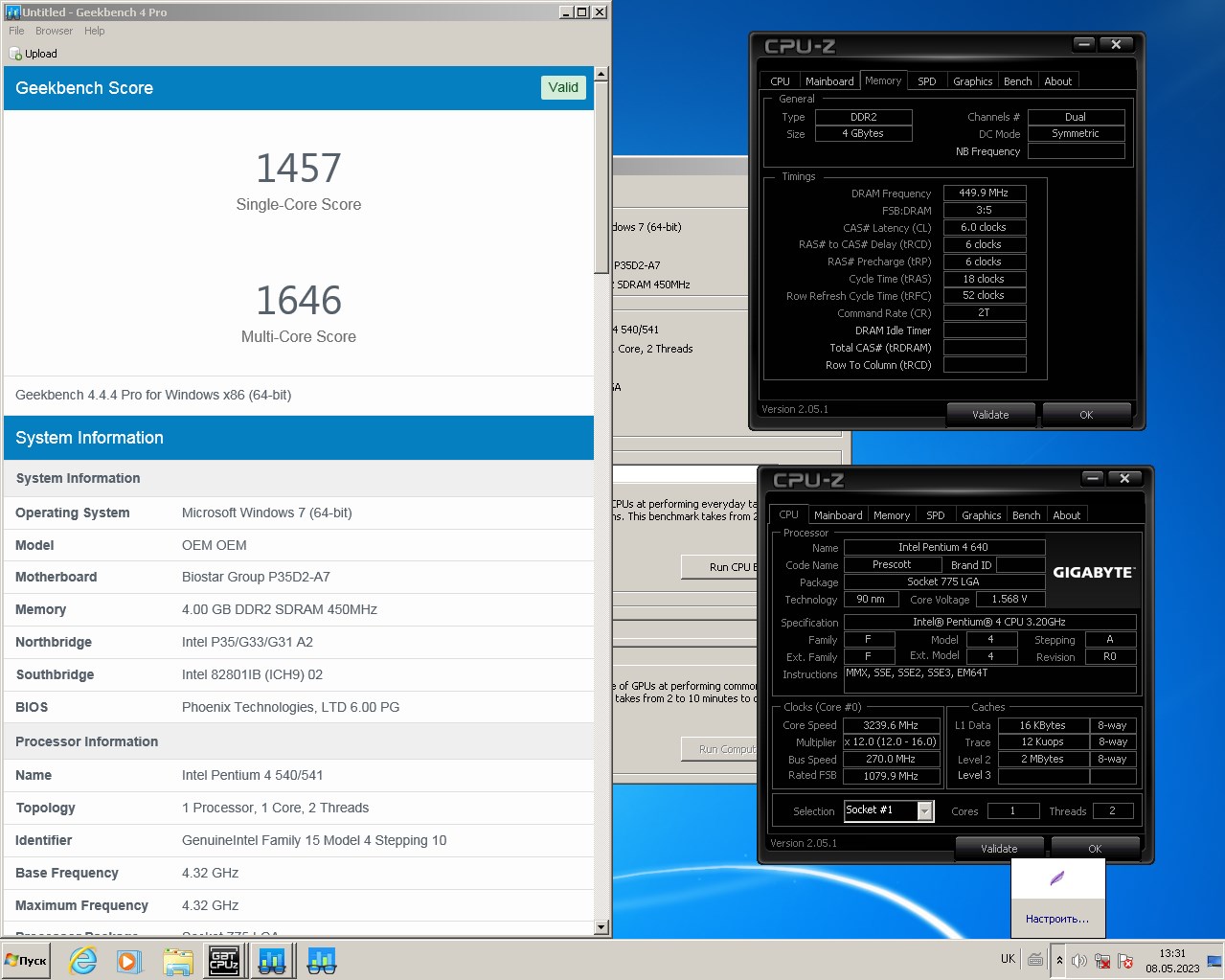Click the Intel Pentium 4 640 name field

click(943, 547)
